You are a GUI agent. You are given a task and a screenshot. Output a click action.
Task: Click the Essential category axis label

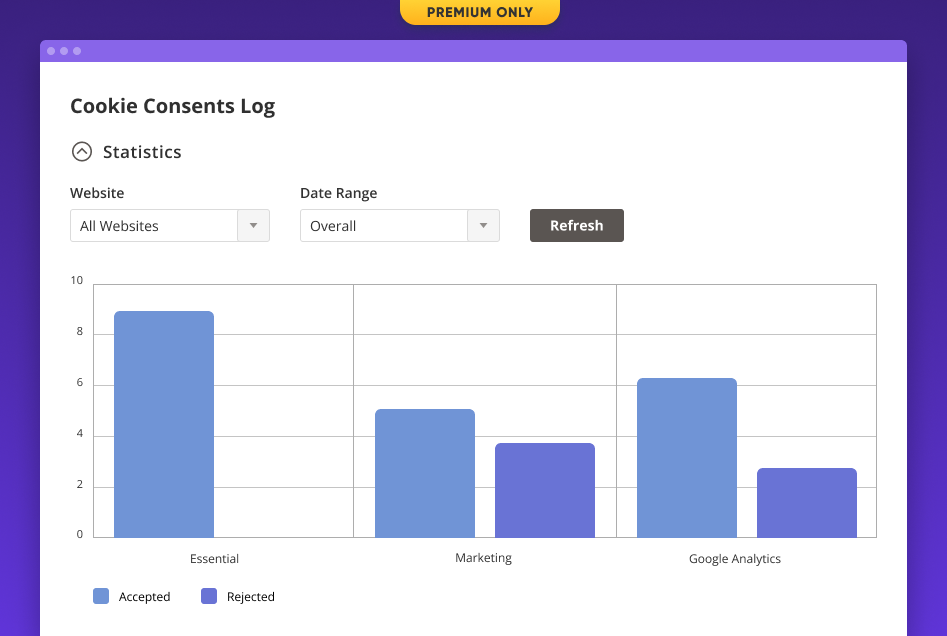tap(214, 558)
